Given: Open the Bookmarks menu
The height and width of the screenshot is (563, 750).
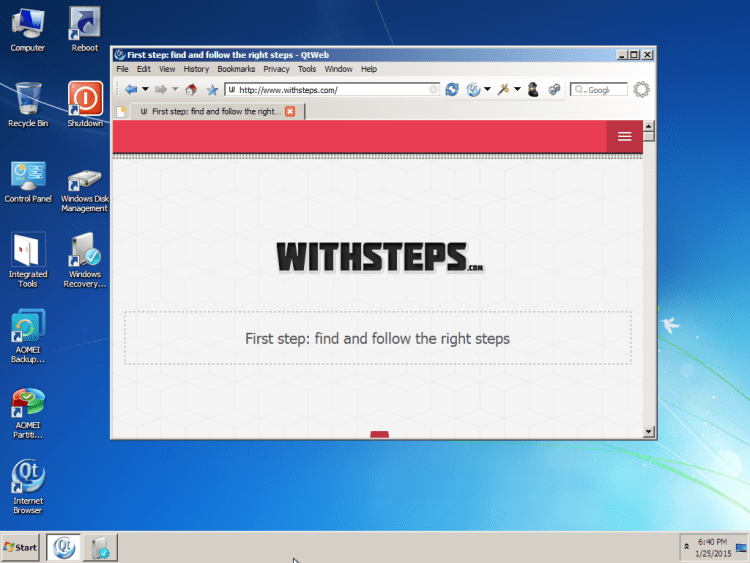Looking at the screenshot, I should [236, 69].
